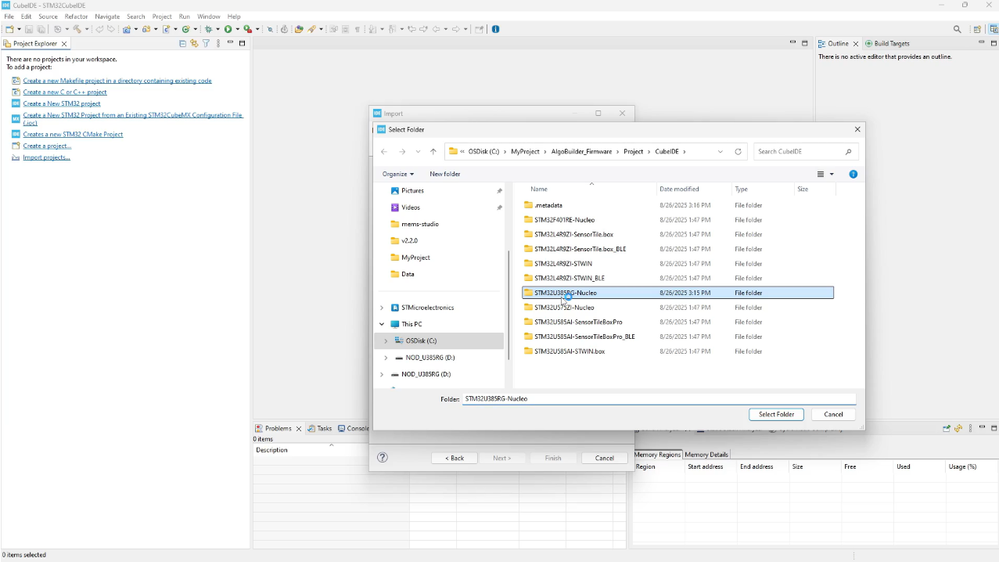
Task: Open the file dialog help icon
Action: pyautogui.click(x=853, y=174)
